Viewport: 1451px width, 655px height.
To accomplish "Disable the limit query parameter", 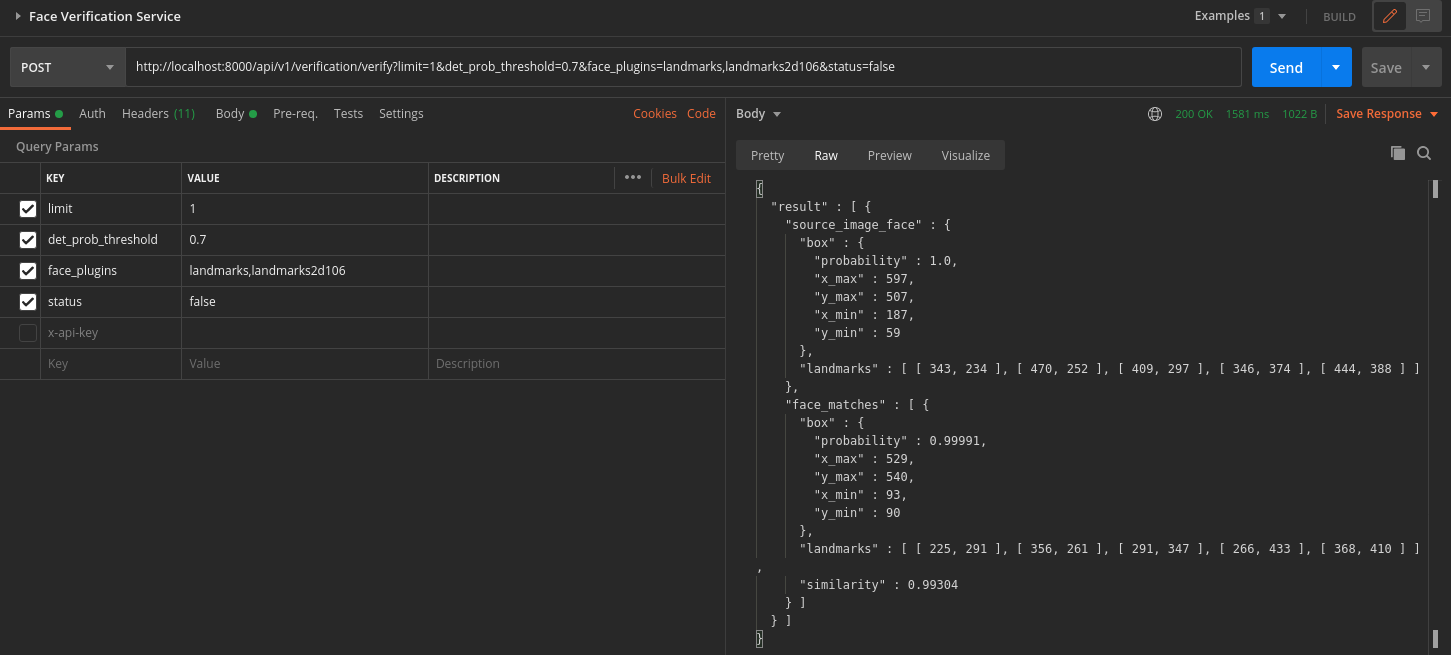I will tap(28, 208).
